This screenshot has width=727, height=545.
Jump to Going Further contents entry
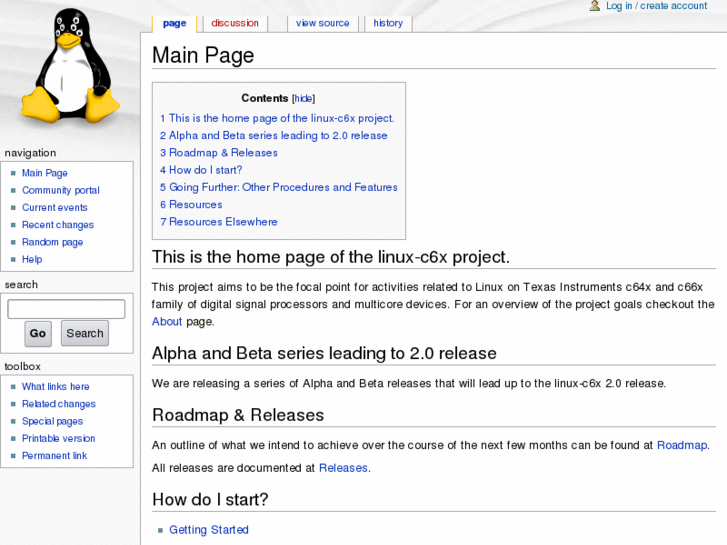(x=279, y=187)
